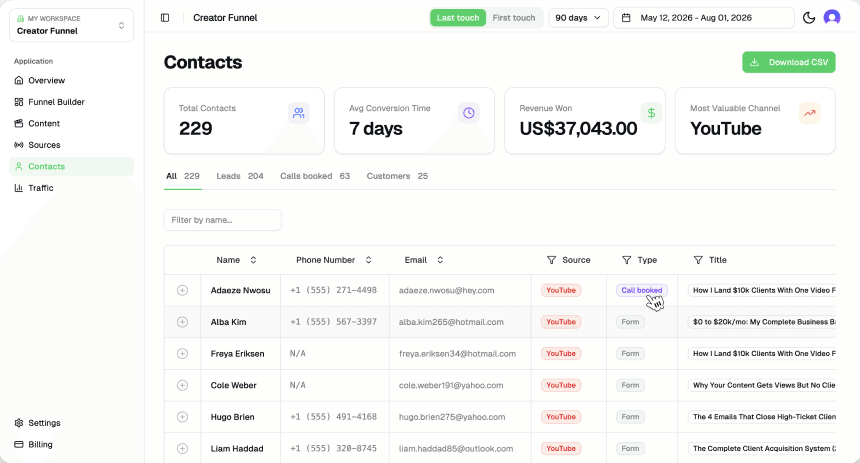Select Last touch attribution
The width and height of the screenshot is (860, 463).
click(x=458, y=18)
